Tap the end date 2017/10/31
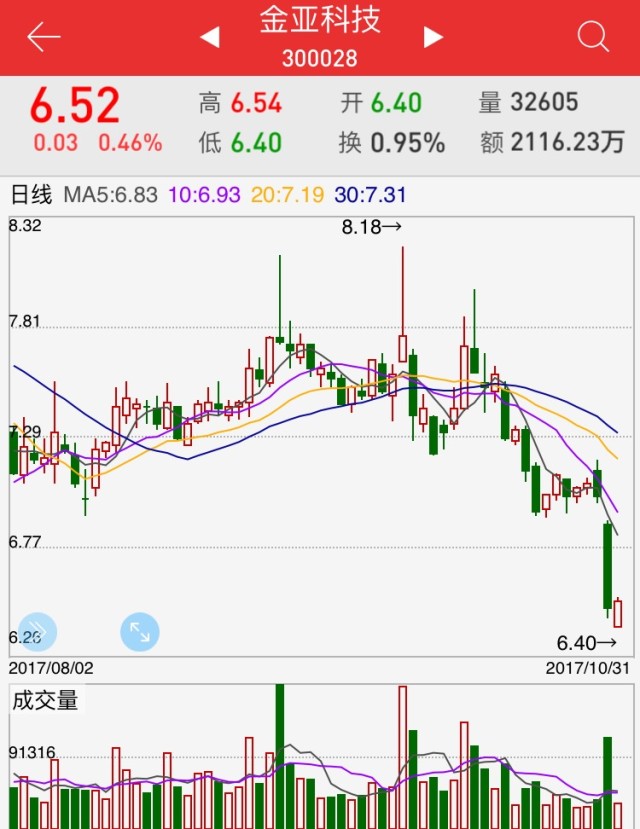This screenshot has width=640, height=829. pyautogui.click(x=588, y=668)
